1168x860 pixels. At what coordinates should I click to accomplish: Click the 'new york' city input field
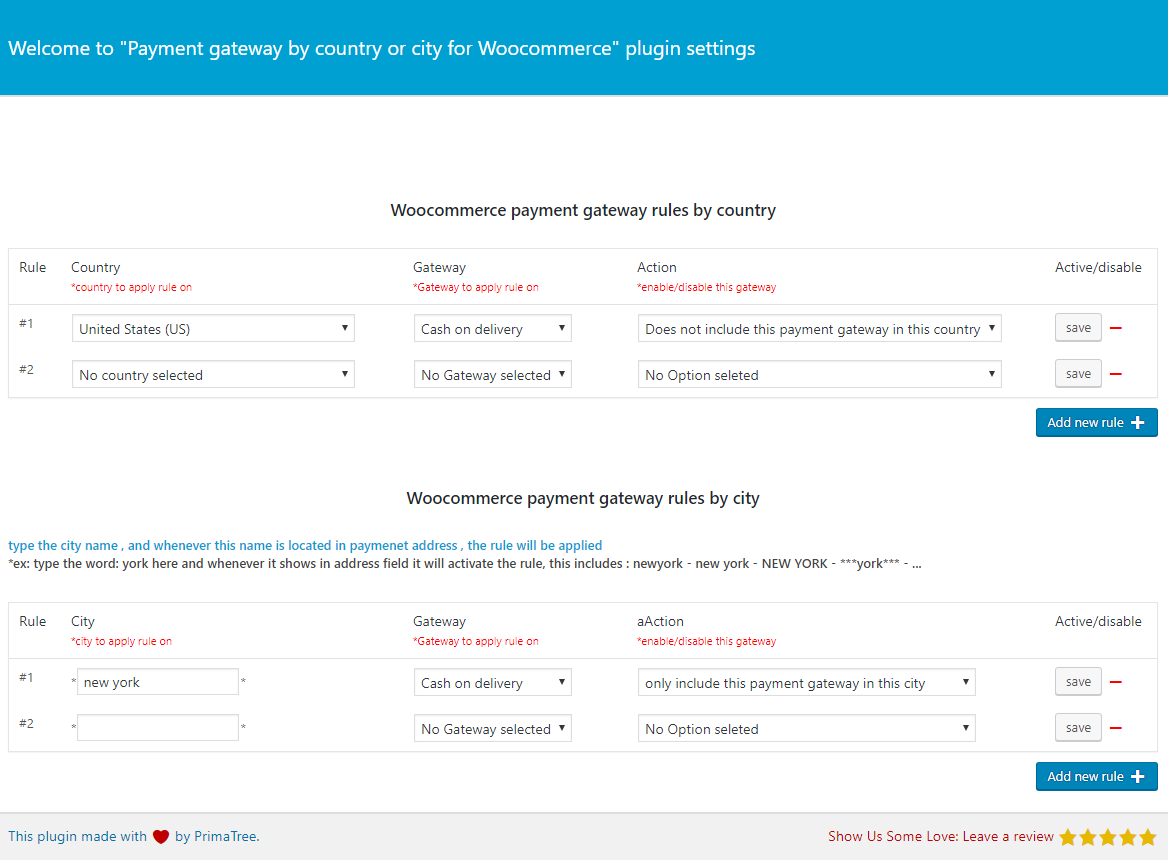[x=158, y=682]
